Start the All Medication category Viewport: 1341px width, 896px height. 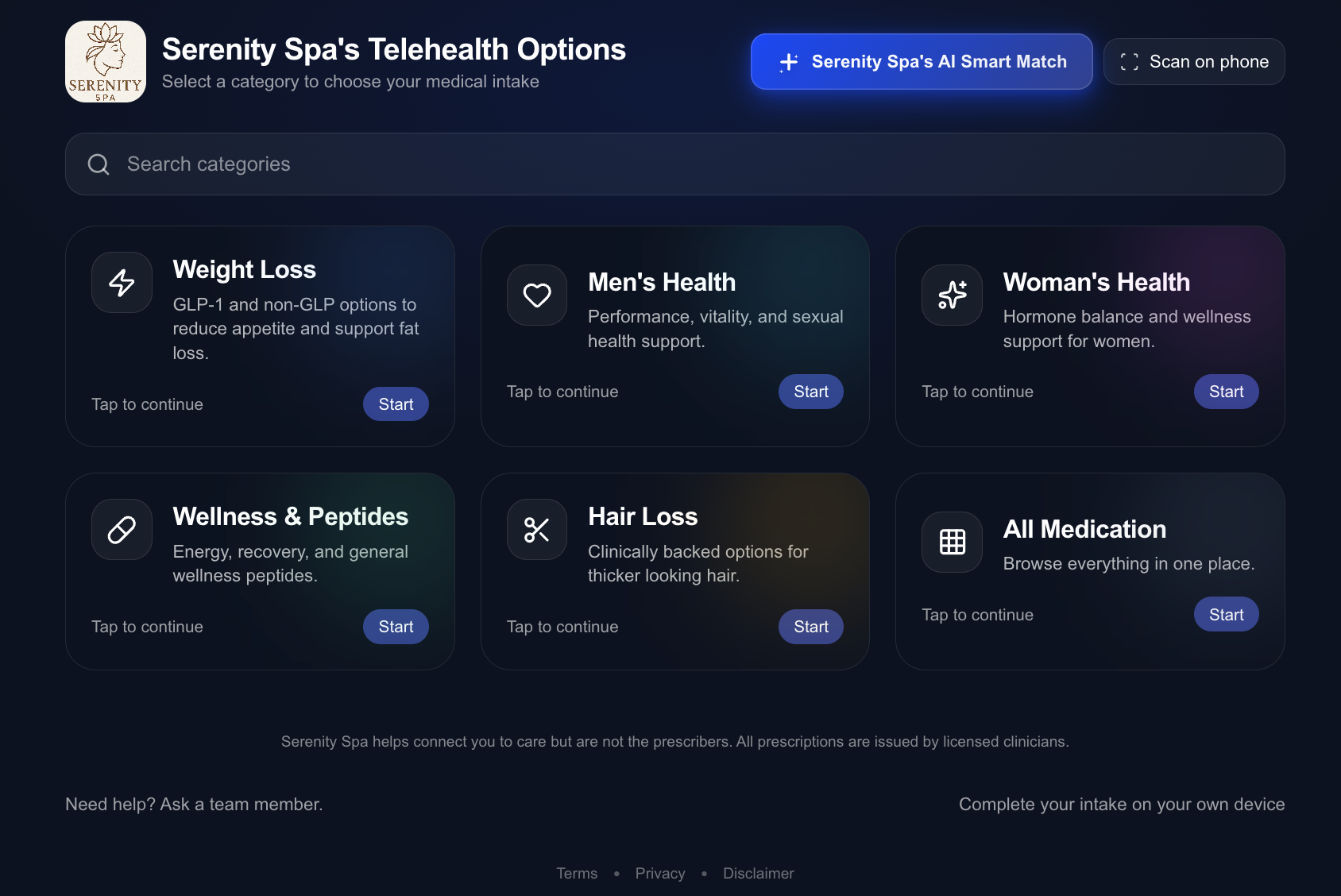(x=1226, y=614)
